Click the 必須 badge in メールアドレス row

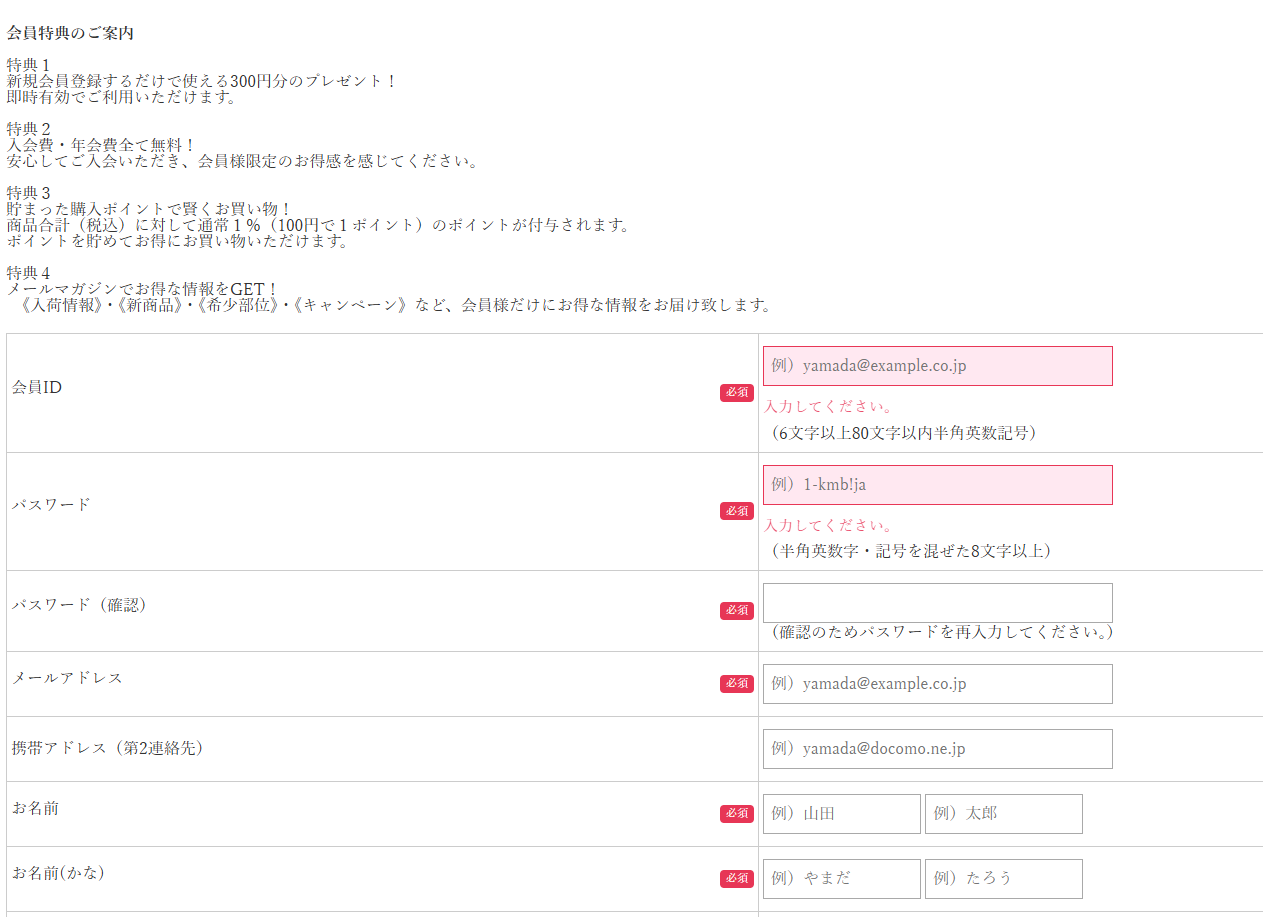pos(737,684)
